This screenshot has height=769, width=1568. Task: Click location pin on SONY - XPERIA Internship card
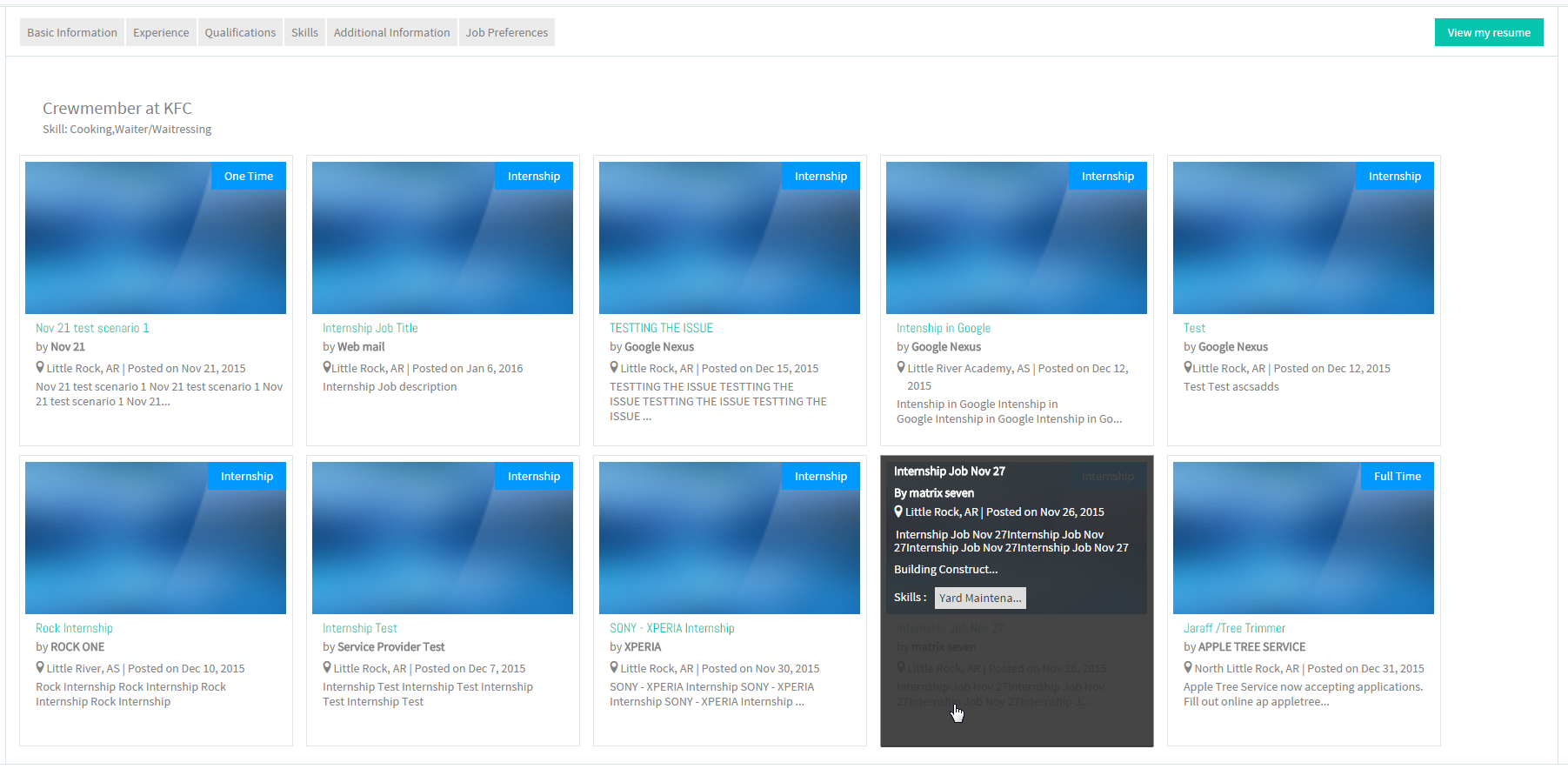[614, 667]
